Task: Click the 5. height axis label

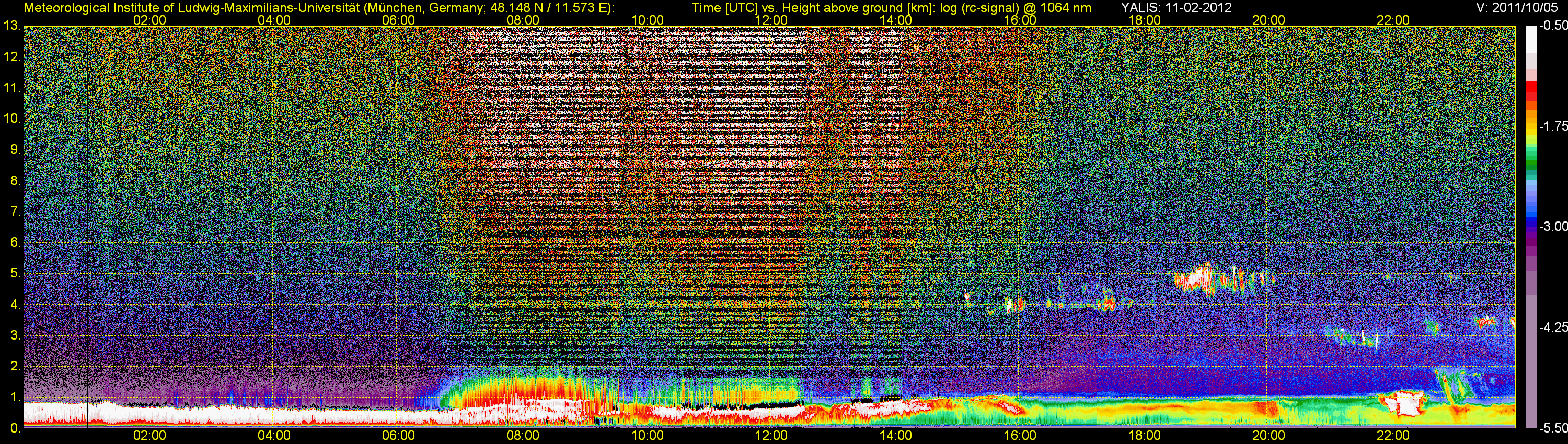Action: click(15, 274)
